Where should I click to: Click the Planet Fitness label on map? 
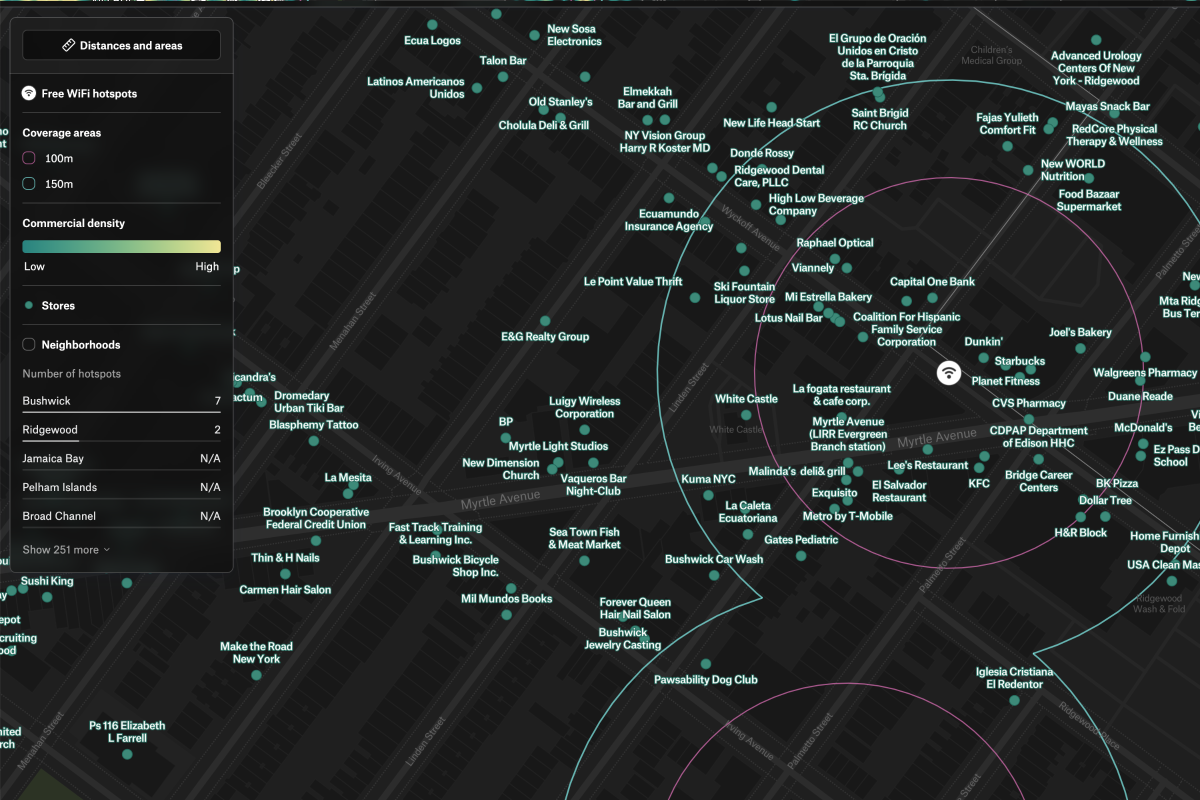[1005, 381]
